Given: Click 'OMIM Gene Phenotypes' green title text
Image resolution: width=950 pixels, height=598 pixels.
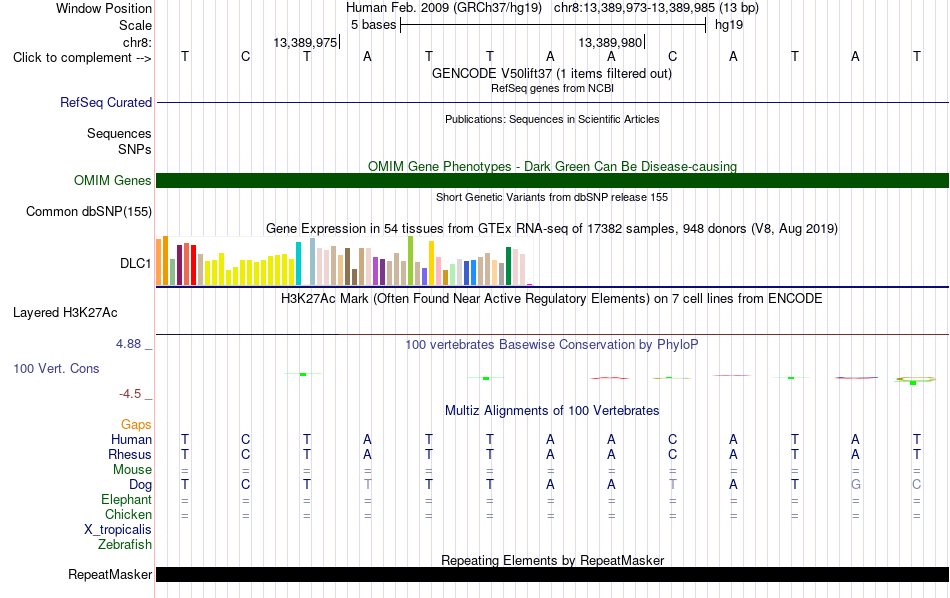Looking at the screenshot, I should tap(552, 167).
